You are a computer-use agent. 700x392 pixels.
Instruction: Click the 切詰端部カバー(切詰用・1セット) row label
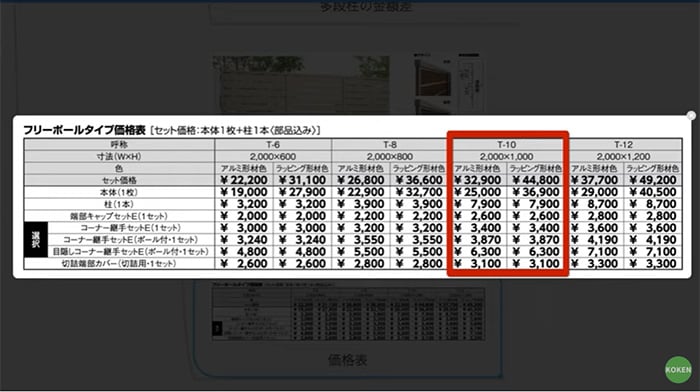119,264
